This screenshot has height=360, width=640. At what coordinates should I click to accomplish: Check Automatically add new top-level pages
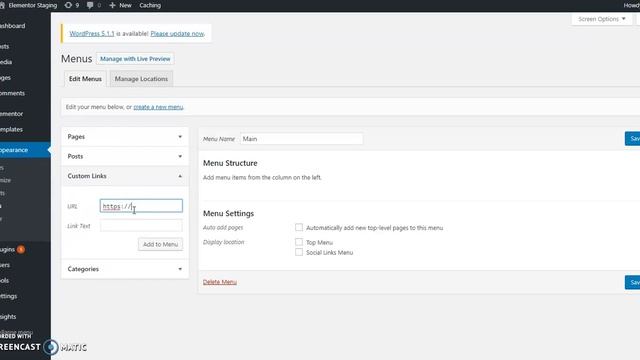tap(299, 227)
